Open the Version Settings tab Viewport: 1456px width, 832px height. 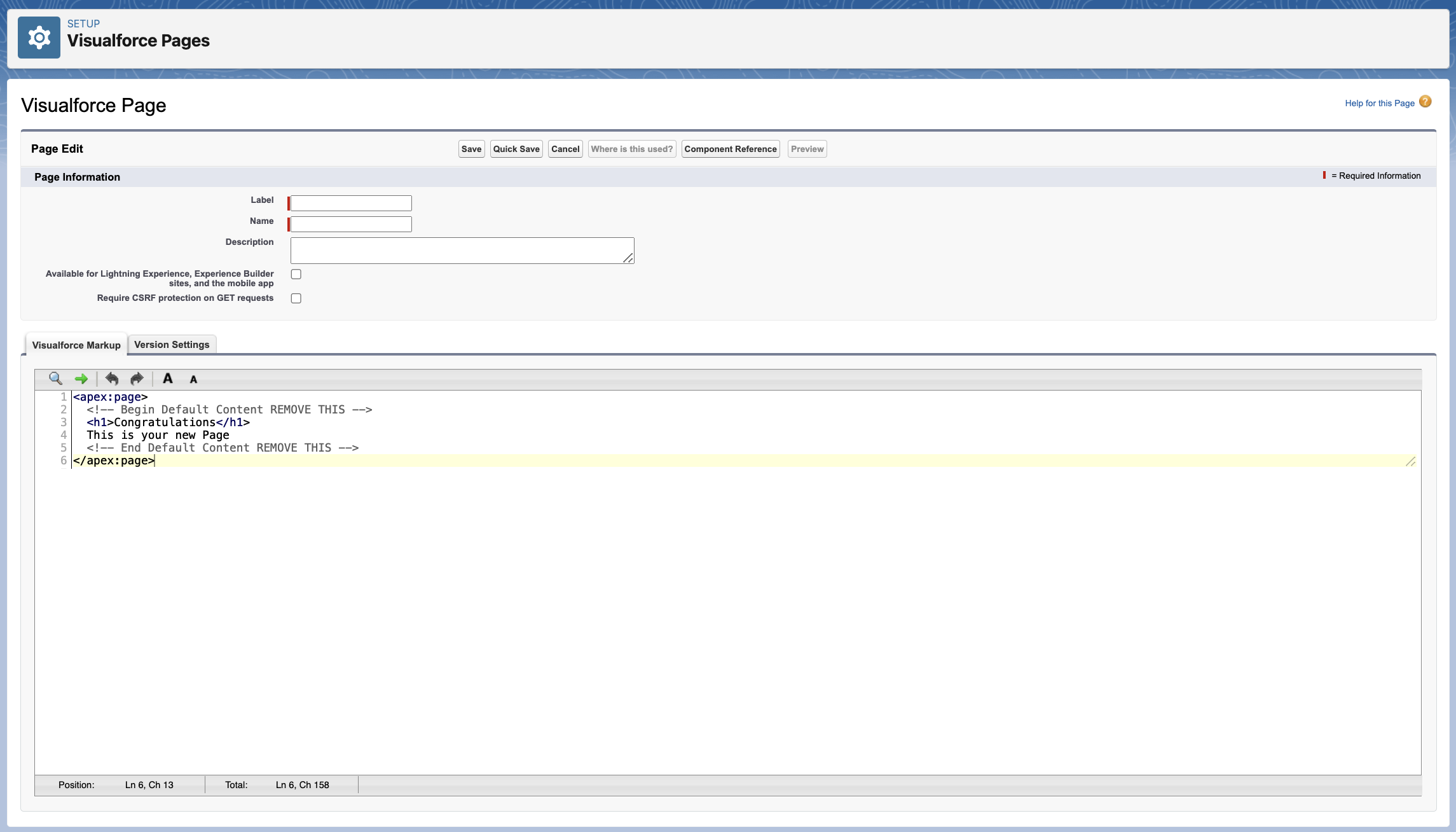click(172, 344)
